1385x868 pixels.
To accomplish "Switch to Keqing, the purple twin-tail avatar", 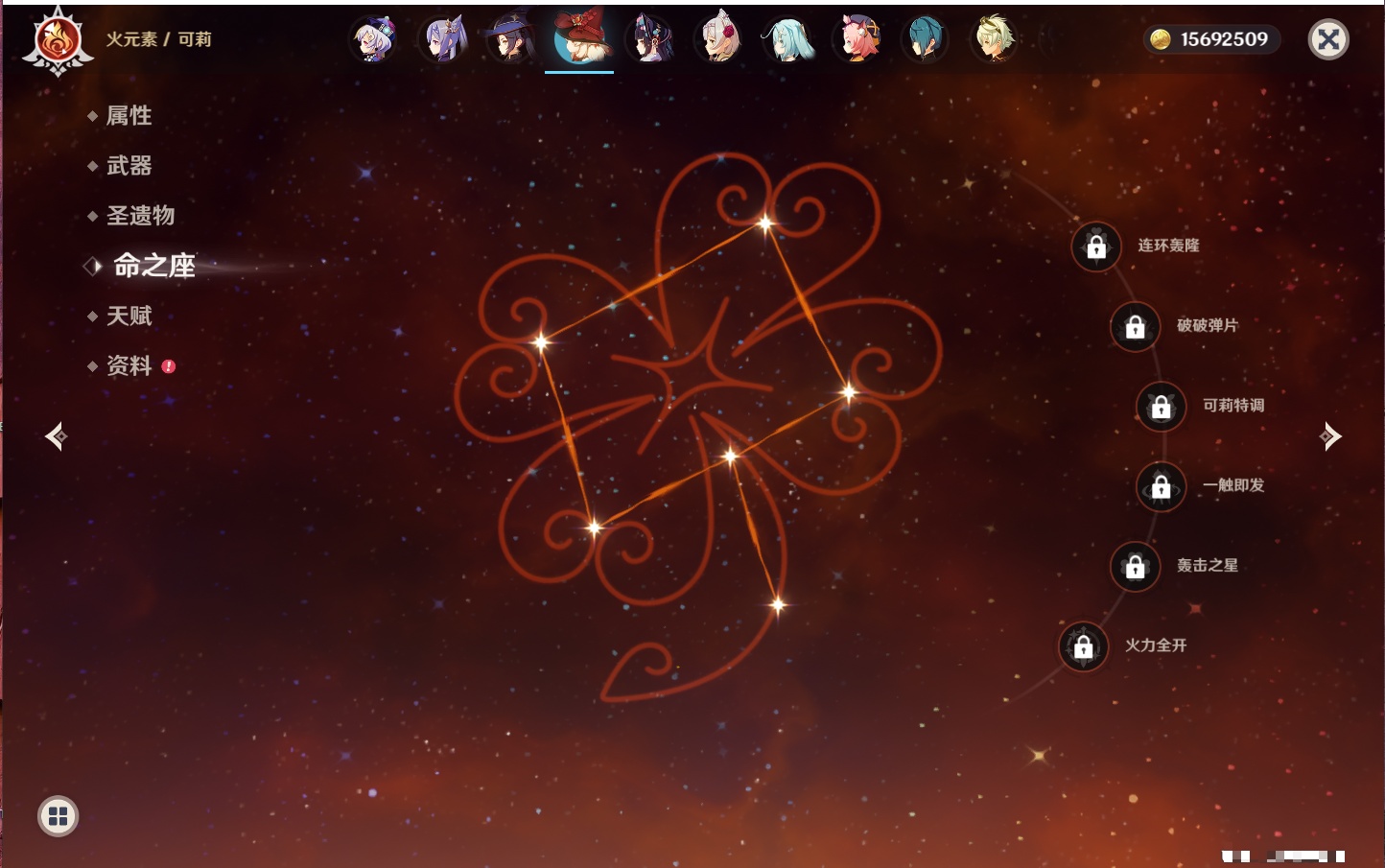I will click(444, 40).
